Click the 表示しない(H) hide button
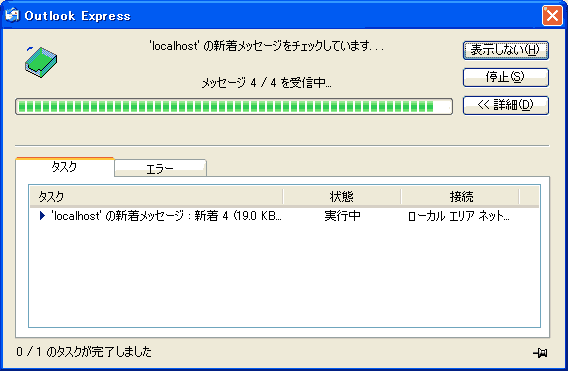 click(506, 50)
